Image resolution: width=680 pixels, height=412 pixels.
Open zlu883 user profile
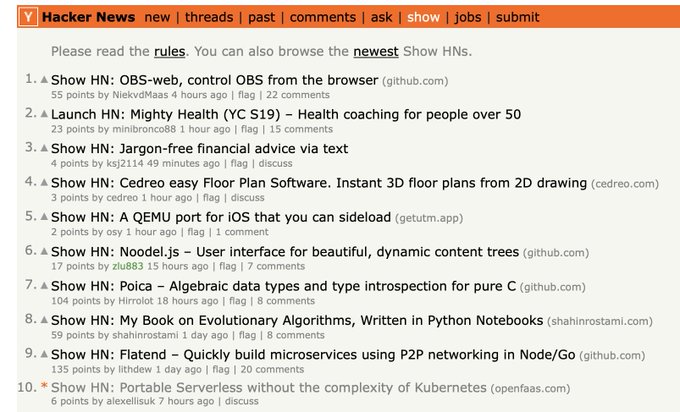(128, 266)
